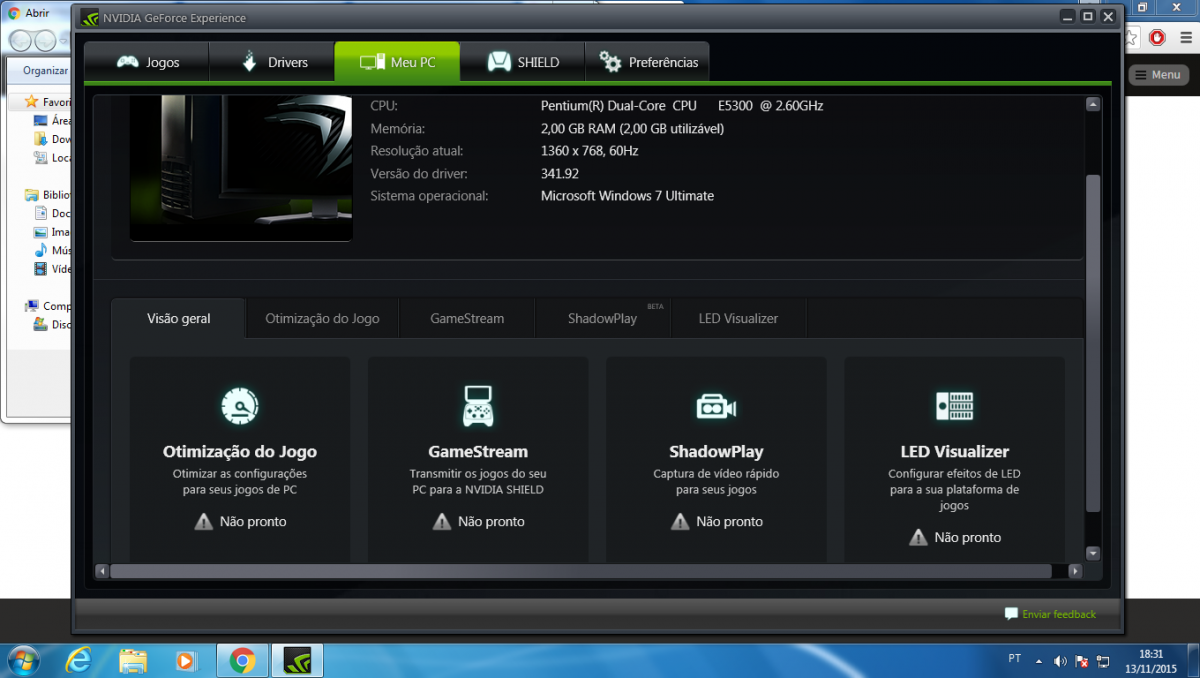This screenshot has width=1200, height=678.
Task: Click the horizontal scrollbar right arrow
Action: tap(1075, 571)
